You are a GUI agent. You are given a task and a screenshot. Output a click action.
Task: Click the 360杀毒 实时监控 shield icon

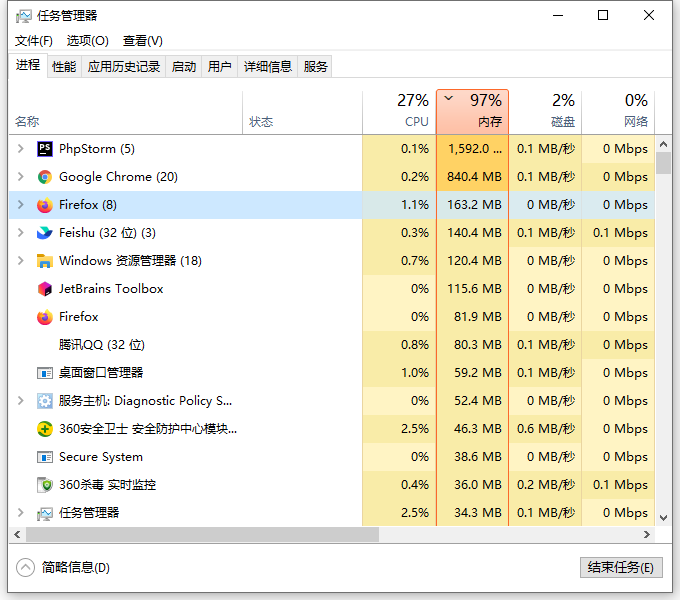coord(45,485)
